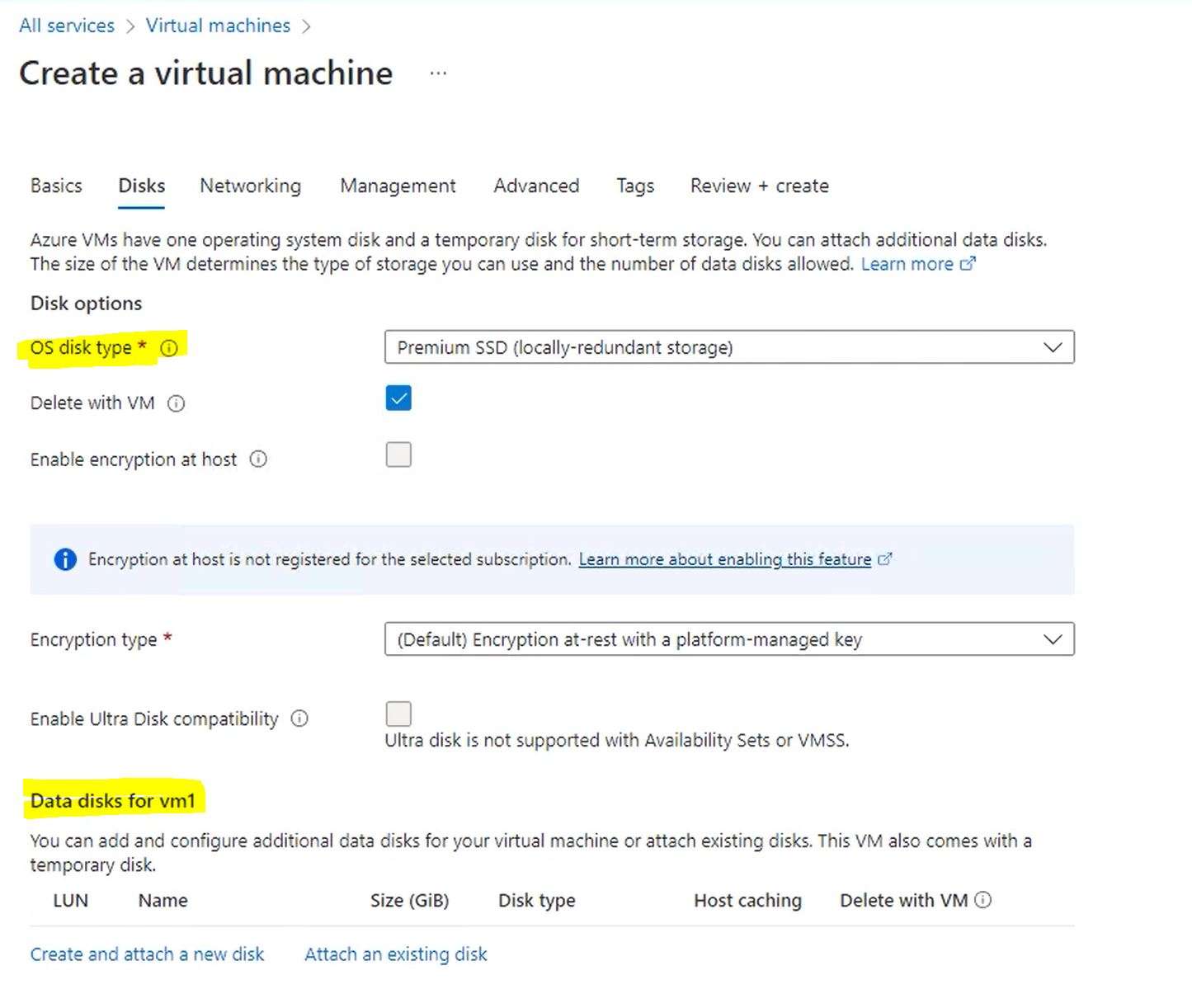The height and width of the screenshot is (1008, 1192).
Task: Open the Review + create tab
Action: tap(758, 186)
